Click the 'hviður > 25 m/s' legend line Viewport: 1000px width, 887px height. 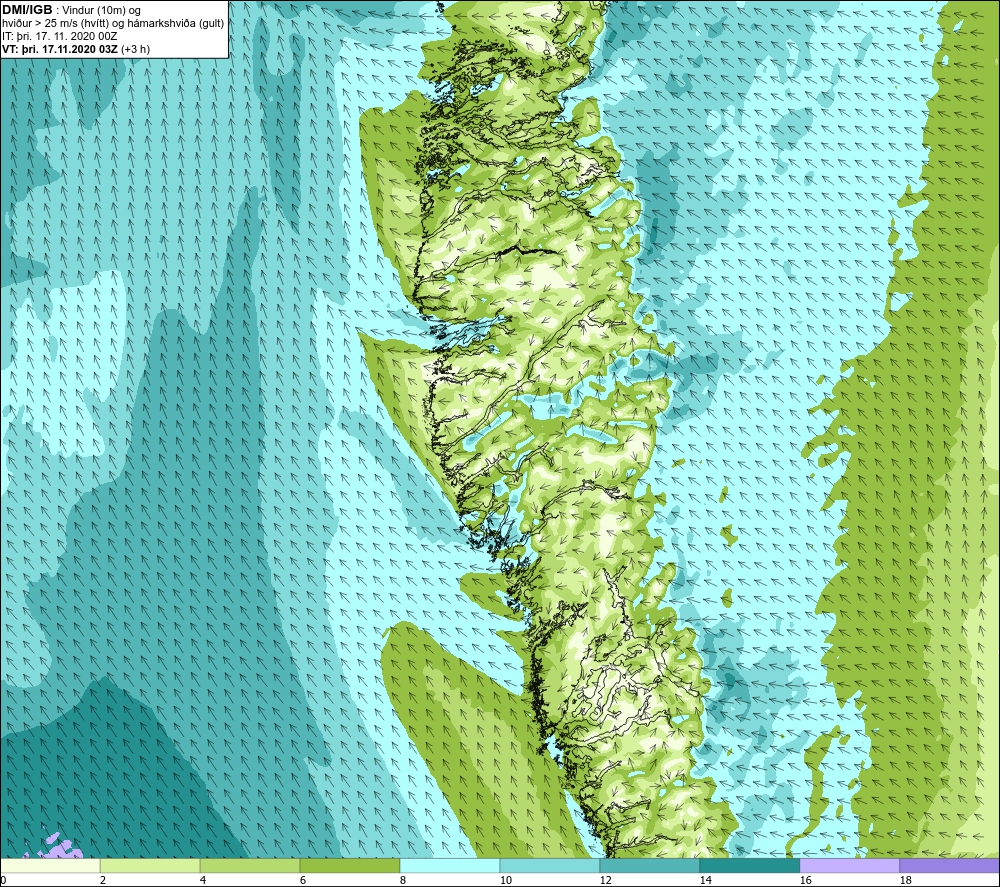(113, 24)
